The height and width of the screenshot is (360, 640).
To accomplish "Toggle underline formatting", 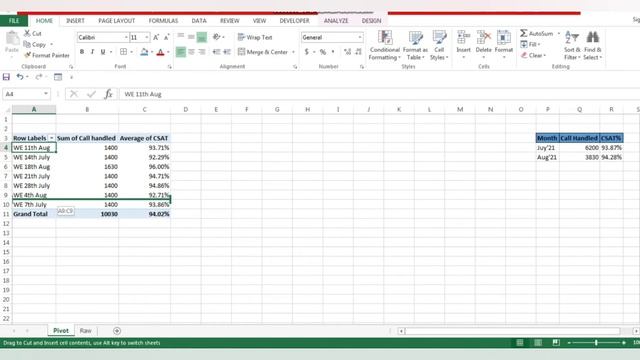I will (103, 52).
